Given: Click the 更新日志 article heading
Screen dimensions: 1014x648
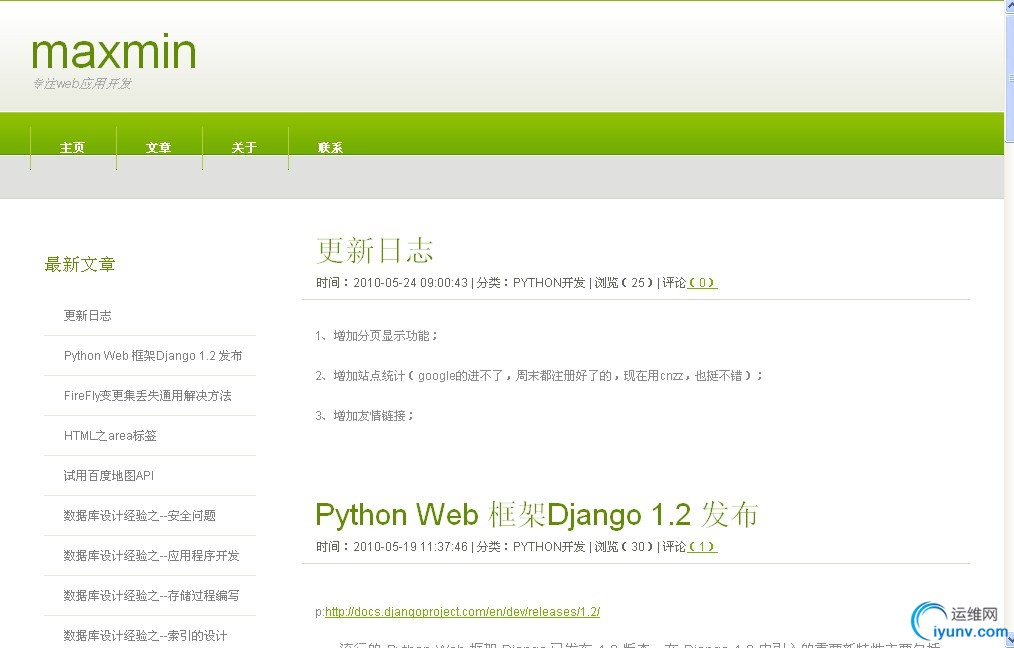Looking at the screenshot, I should [x=374, y=251].
